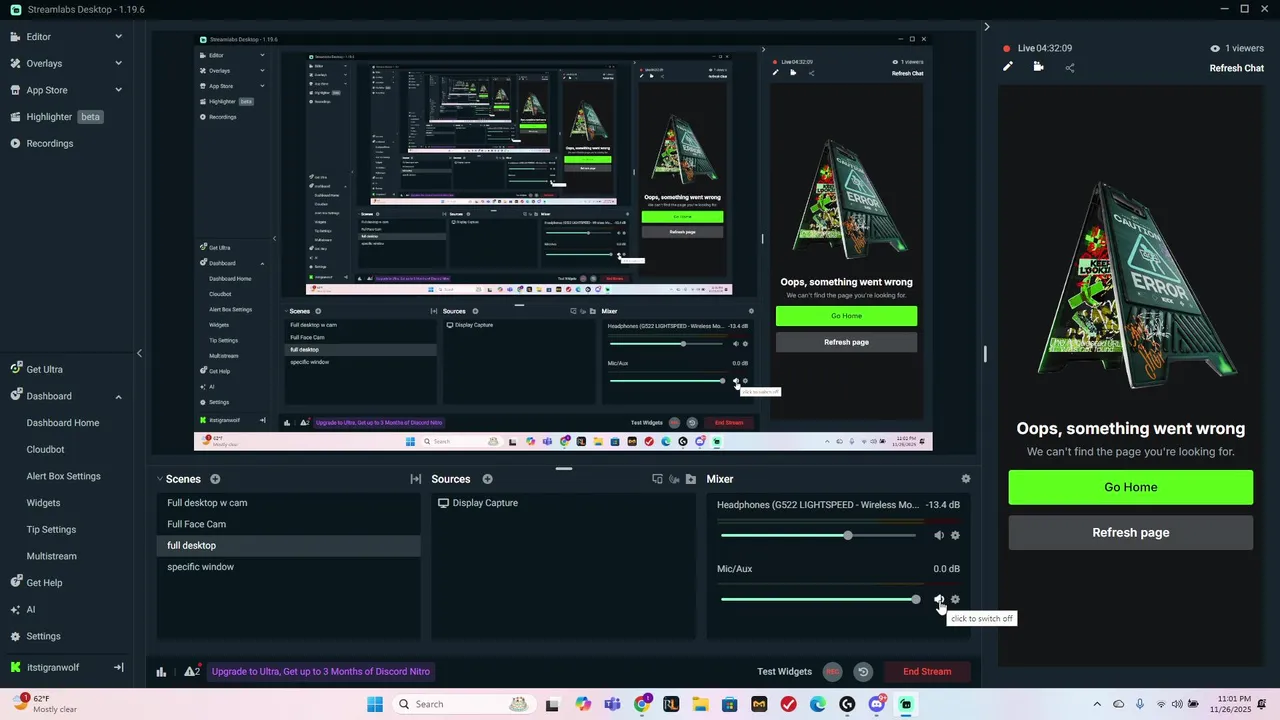Click the Refresh page button
The height and width of the screenshot is (720, 1280).
tap(1130, 533)
